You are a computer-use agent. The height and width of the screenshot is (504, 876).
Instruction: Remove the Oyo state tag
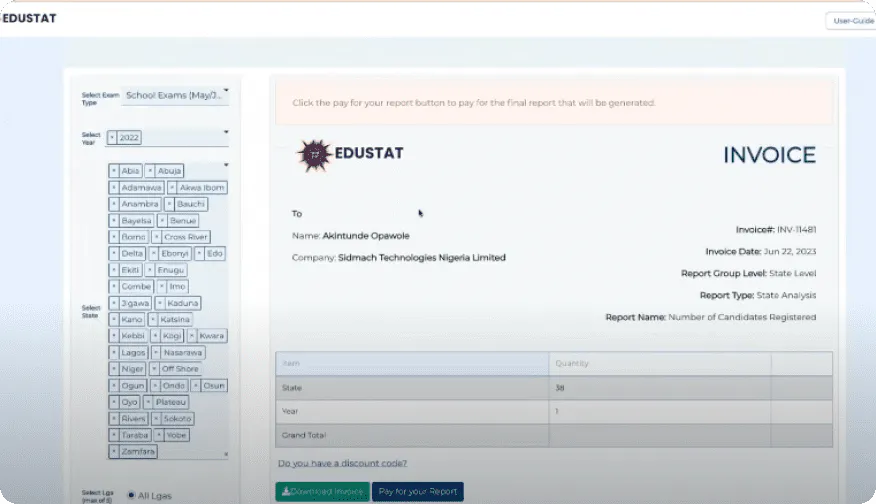pos(114,402)
